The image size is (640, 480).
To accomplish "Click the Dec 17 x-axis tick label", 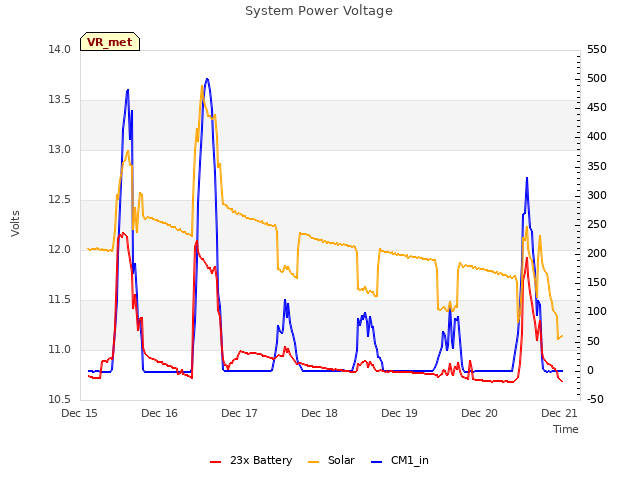I will coord(240,413).
